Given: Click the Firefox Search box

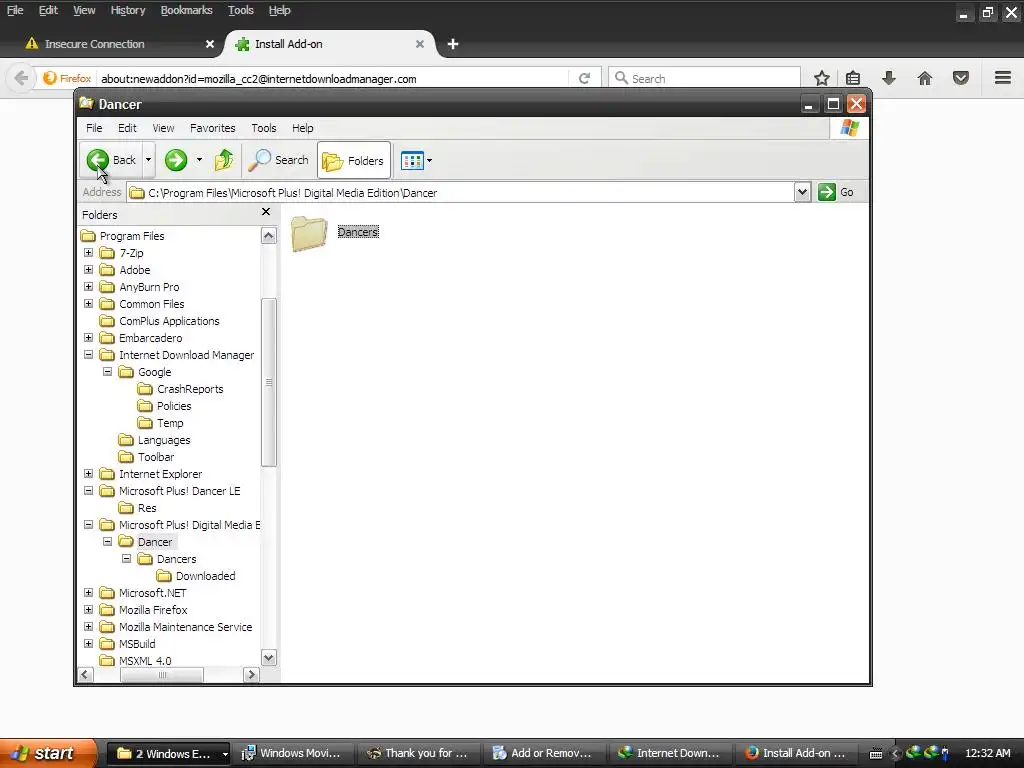Looking at the screenshot, I should tap(704, 78).
